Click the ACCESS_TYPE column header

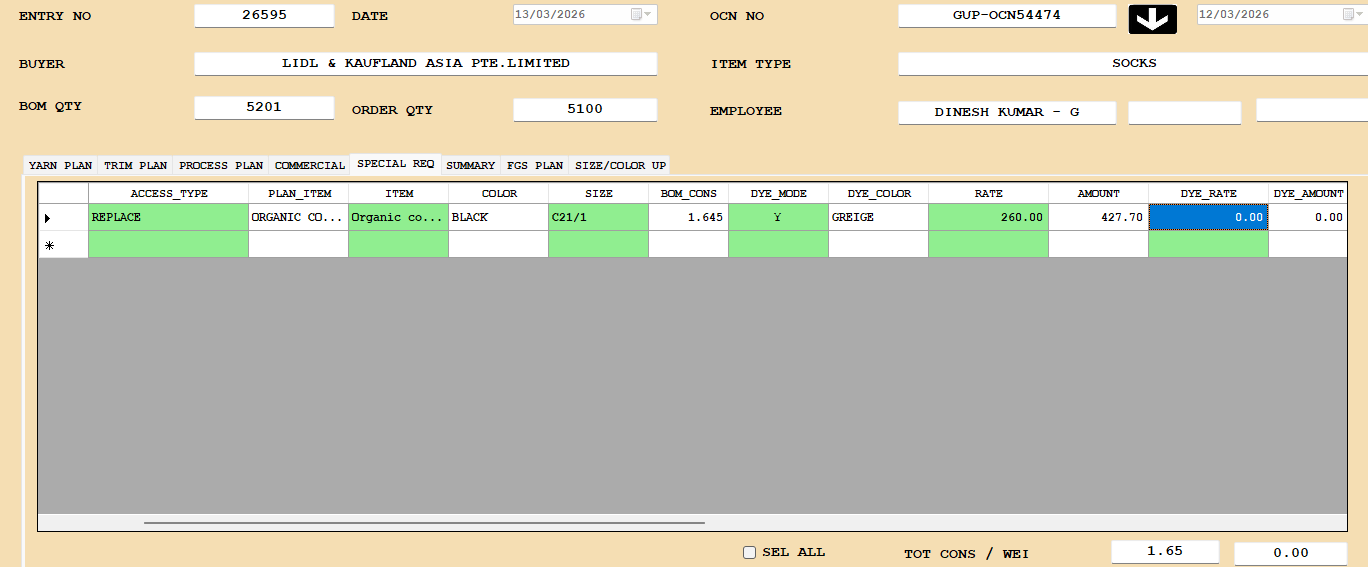click(168, 193)
